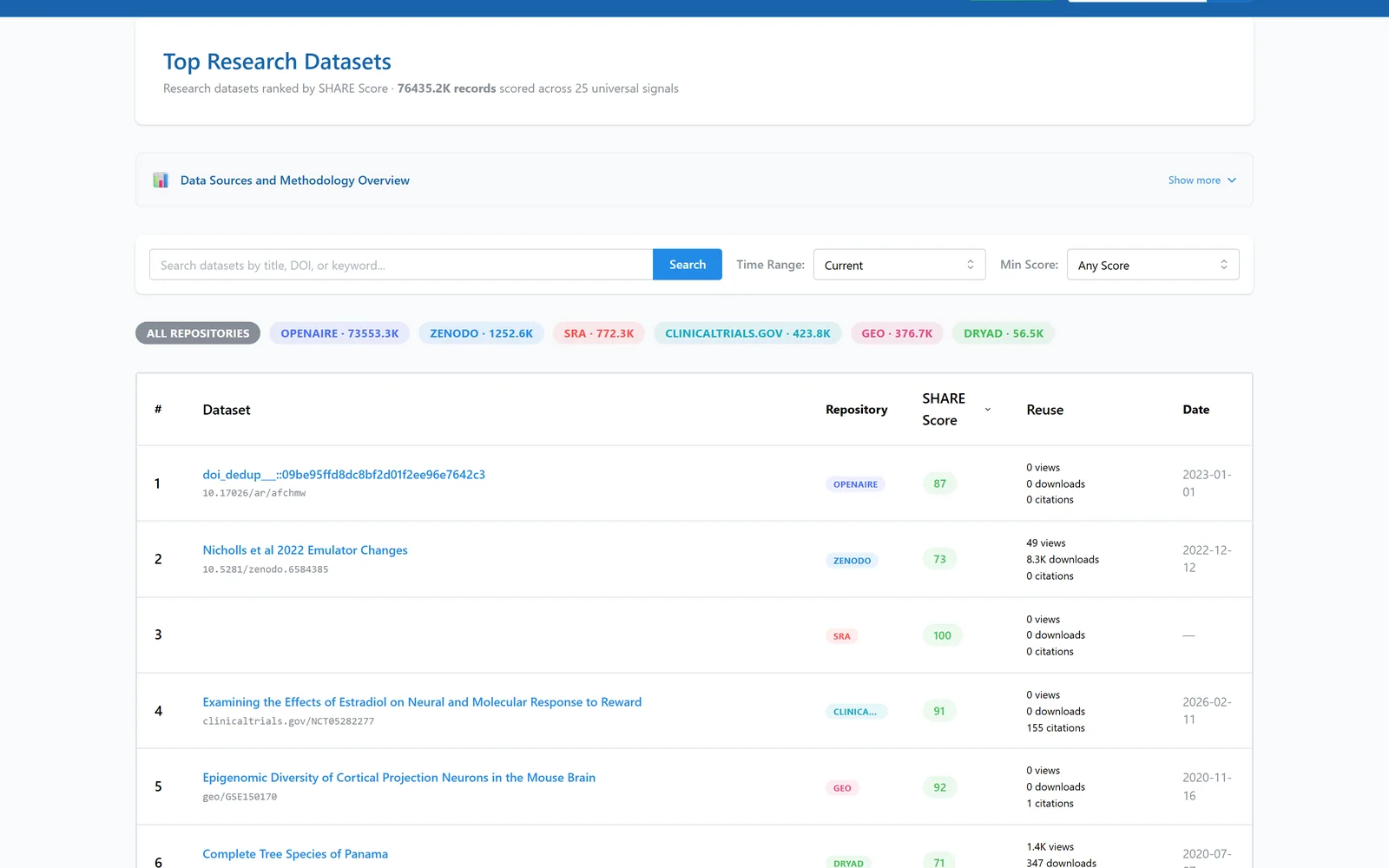Click the date 2020-11-16

pos(1207,786)
